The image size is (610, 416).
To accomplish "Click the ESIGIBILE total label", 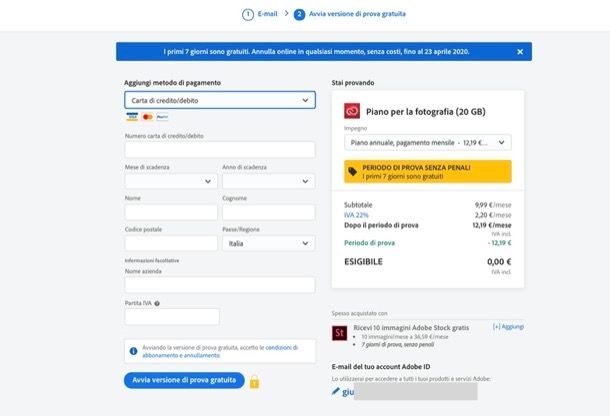I will tap(363, 262).
